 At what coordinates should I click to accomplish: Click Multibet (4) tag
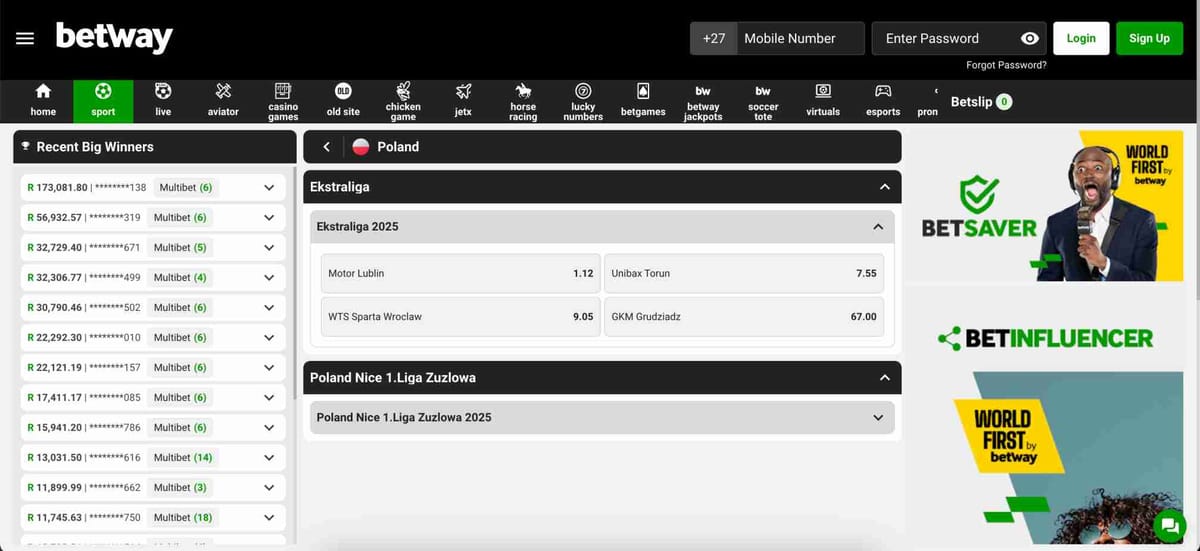180,277
